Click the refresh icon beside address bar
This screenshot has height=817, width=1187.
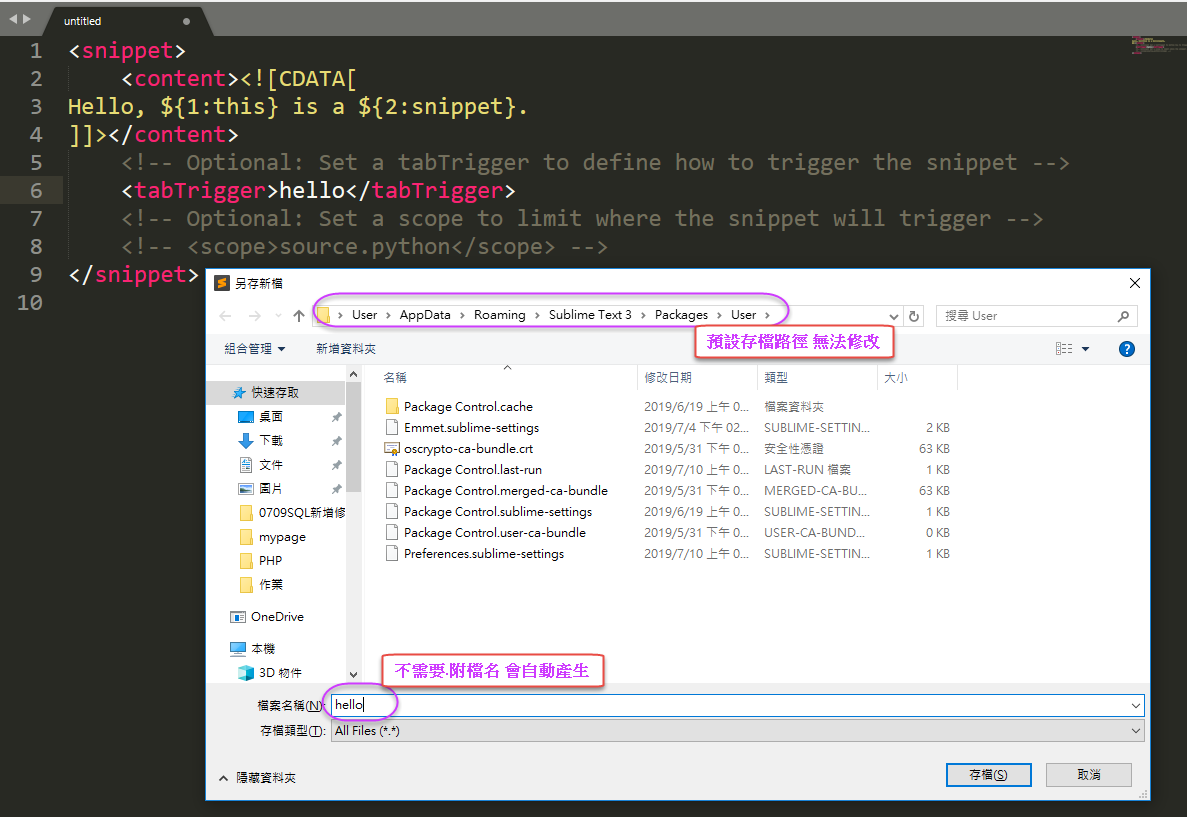(x=913, y=316)
